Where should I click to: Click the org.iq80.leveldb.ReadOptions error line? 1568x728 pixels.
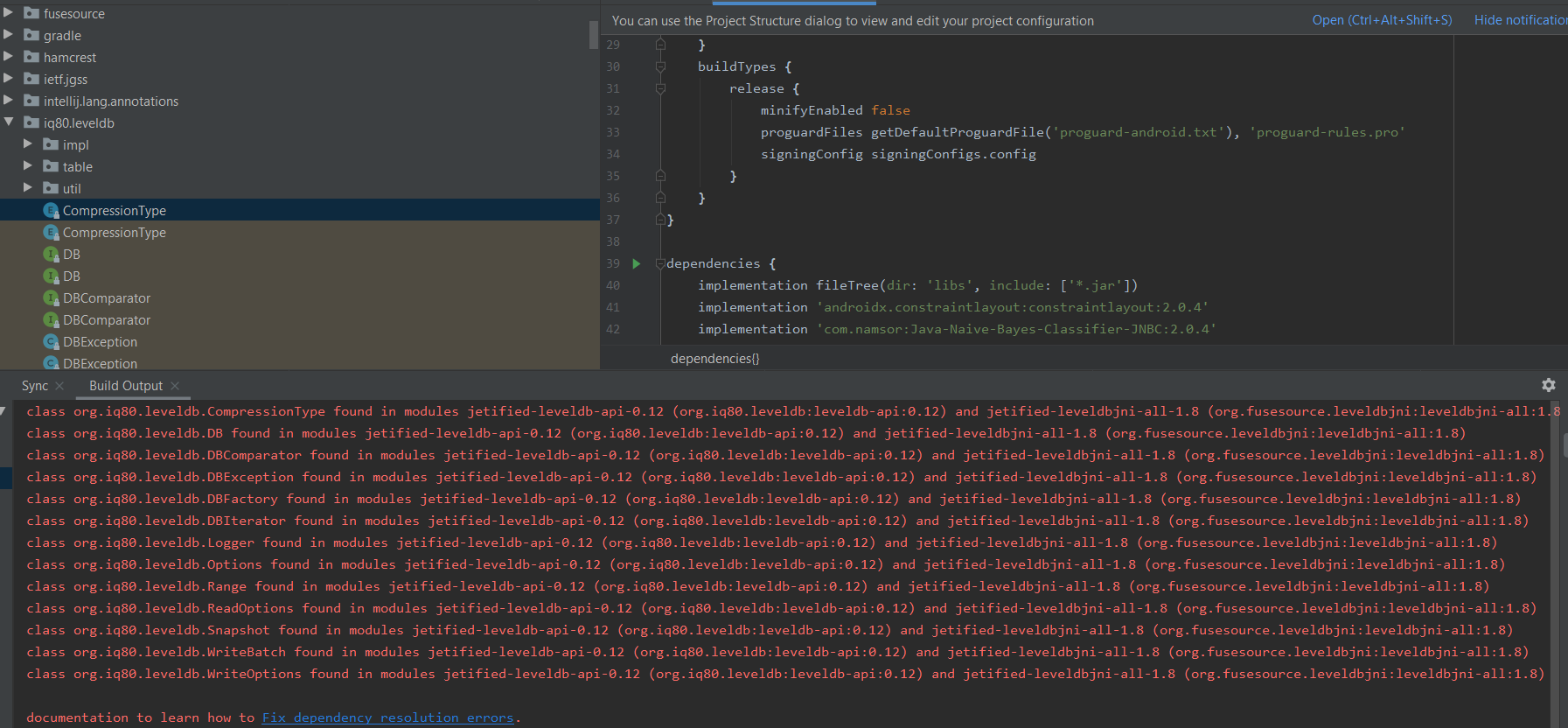(781, 608)
